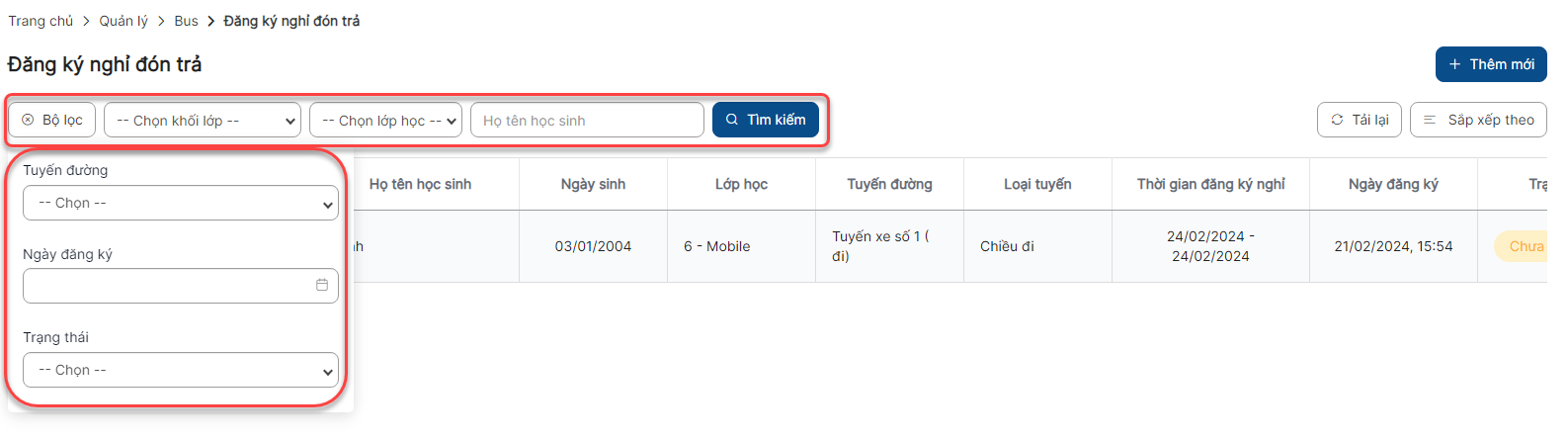Go to Trang chủ breadcrumb
Viewport: 1568px width, 442px height.
pos(41,21)
